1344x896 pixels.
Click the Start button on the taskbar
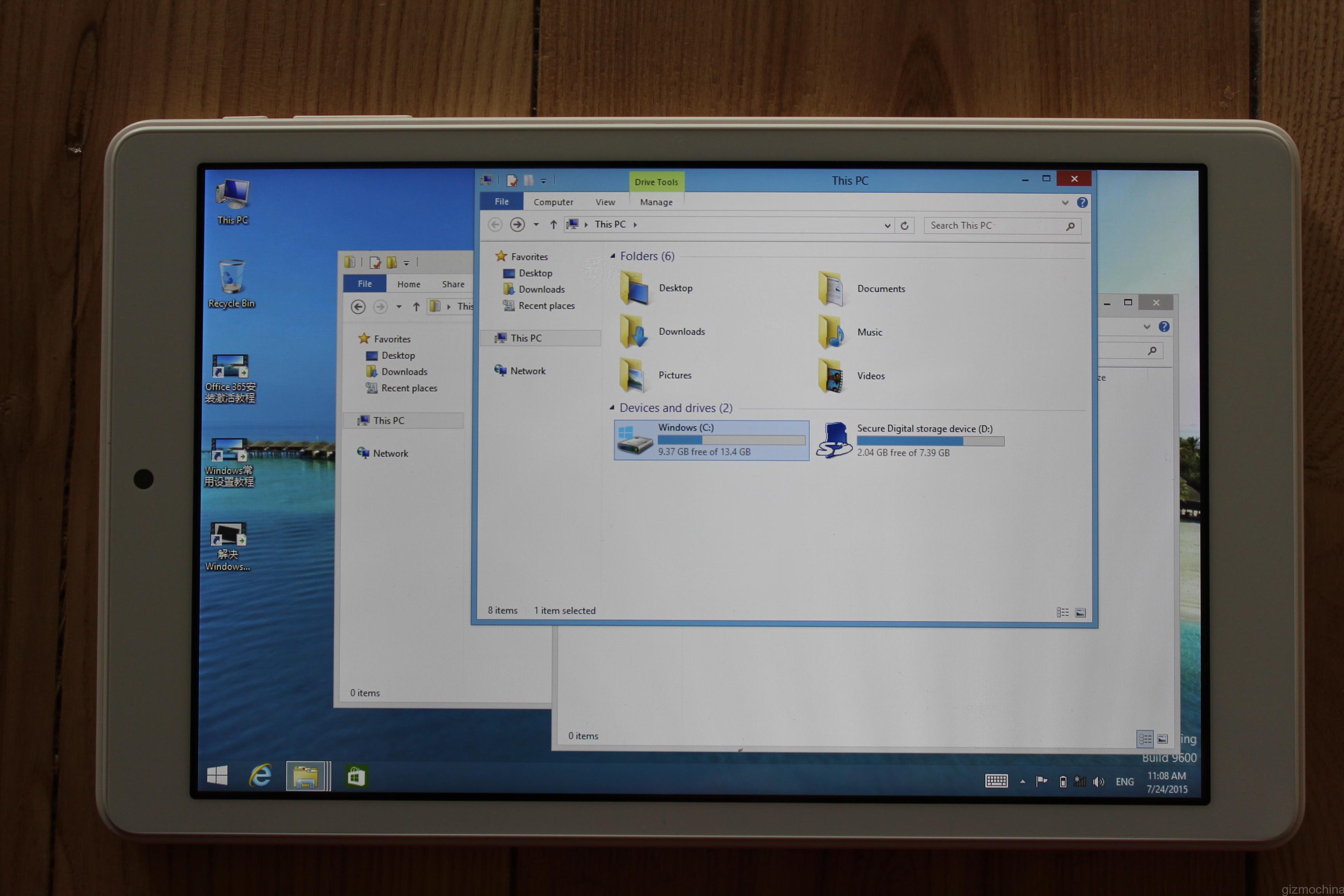(x=218, y=777)
